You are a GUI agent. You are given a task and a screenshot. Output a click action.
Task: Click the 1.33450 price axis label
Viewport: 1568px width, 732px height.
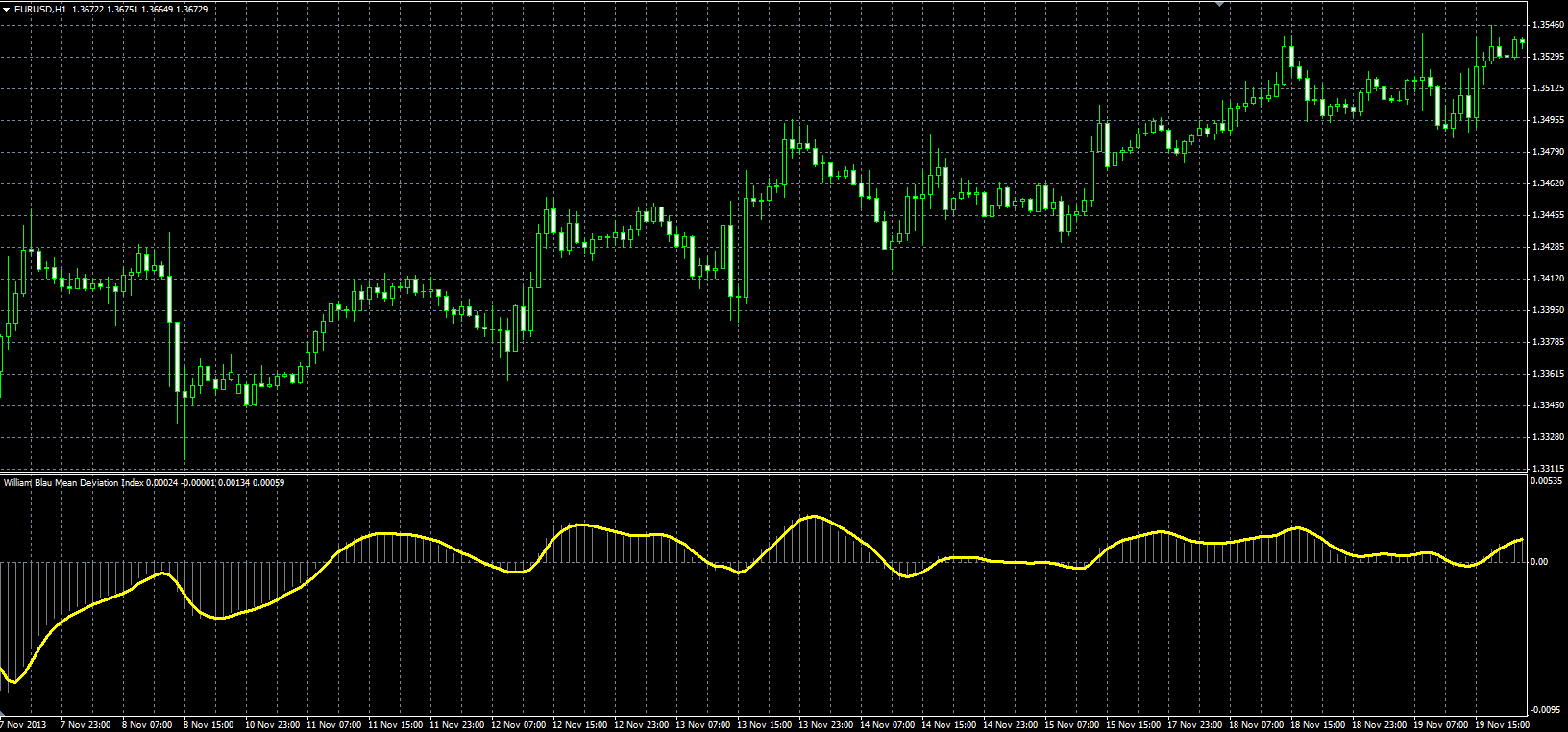1547,405
